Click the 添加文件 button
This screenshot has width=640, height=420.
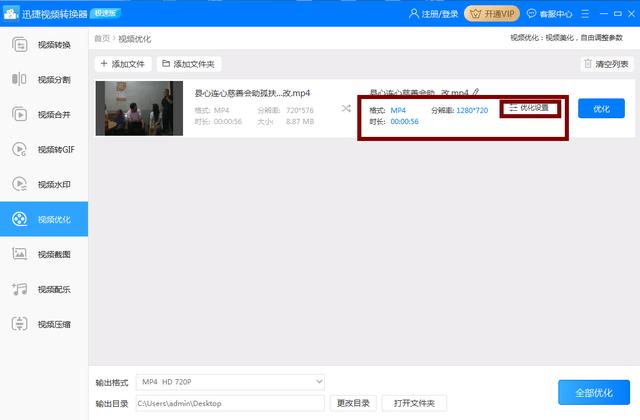123,64
